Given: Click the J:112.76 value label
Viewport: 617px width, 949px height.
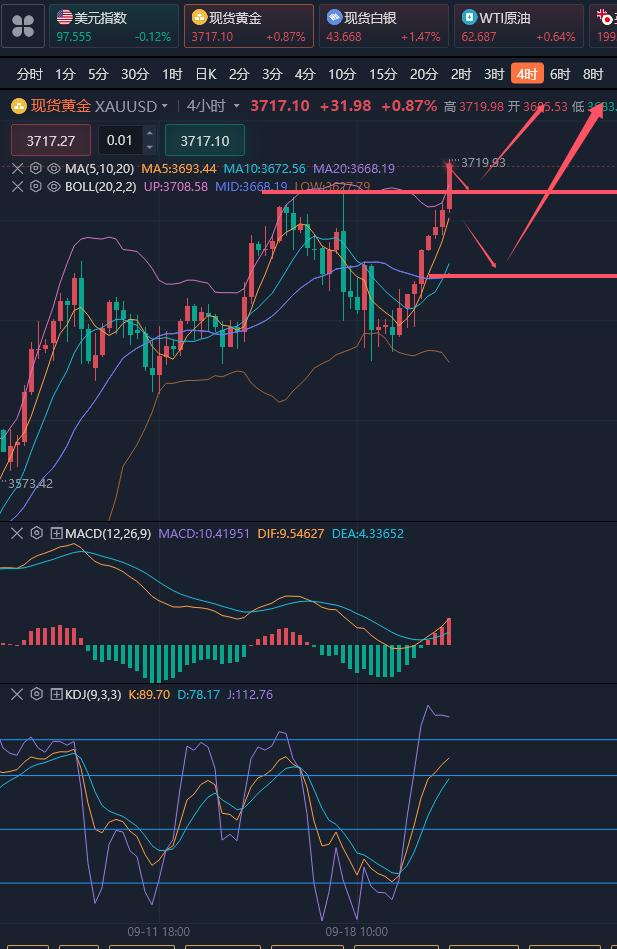Looking at the screenshot, I should click(x=249, y=695).
